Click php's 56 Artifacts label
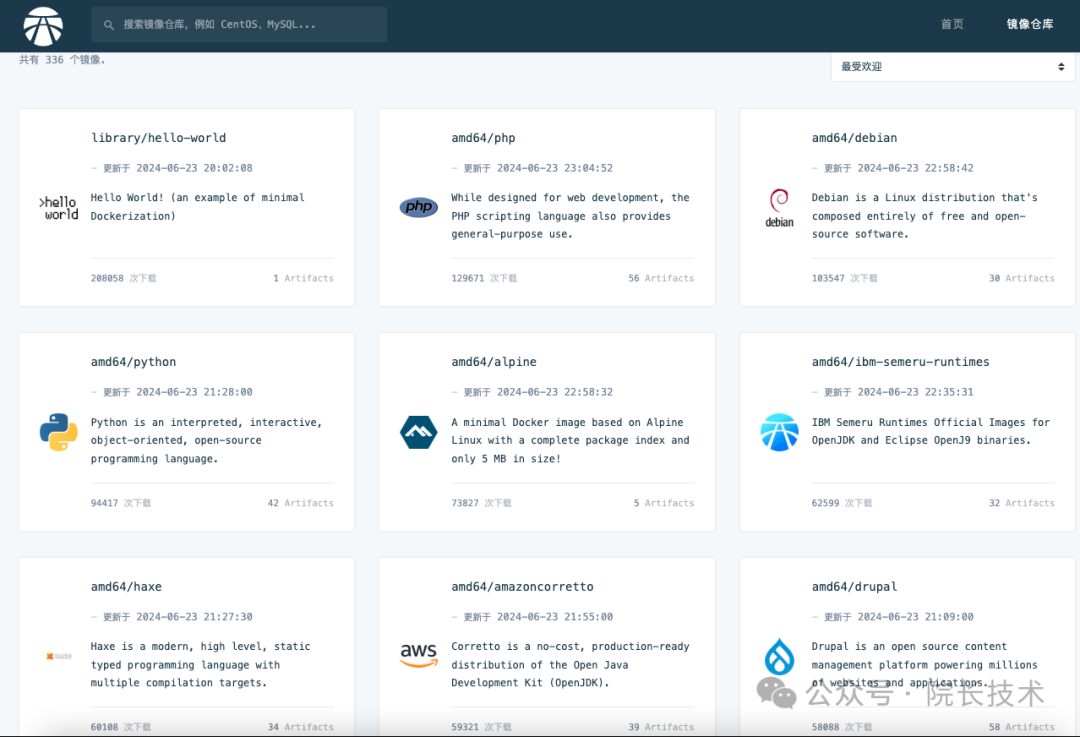 click(661, 278)
